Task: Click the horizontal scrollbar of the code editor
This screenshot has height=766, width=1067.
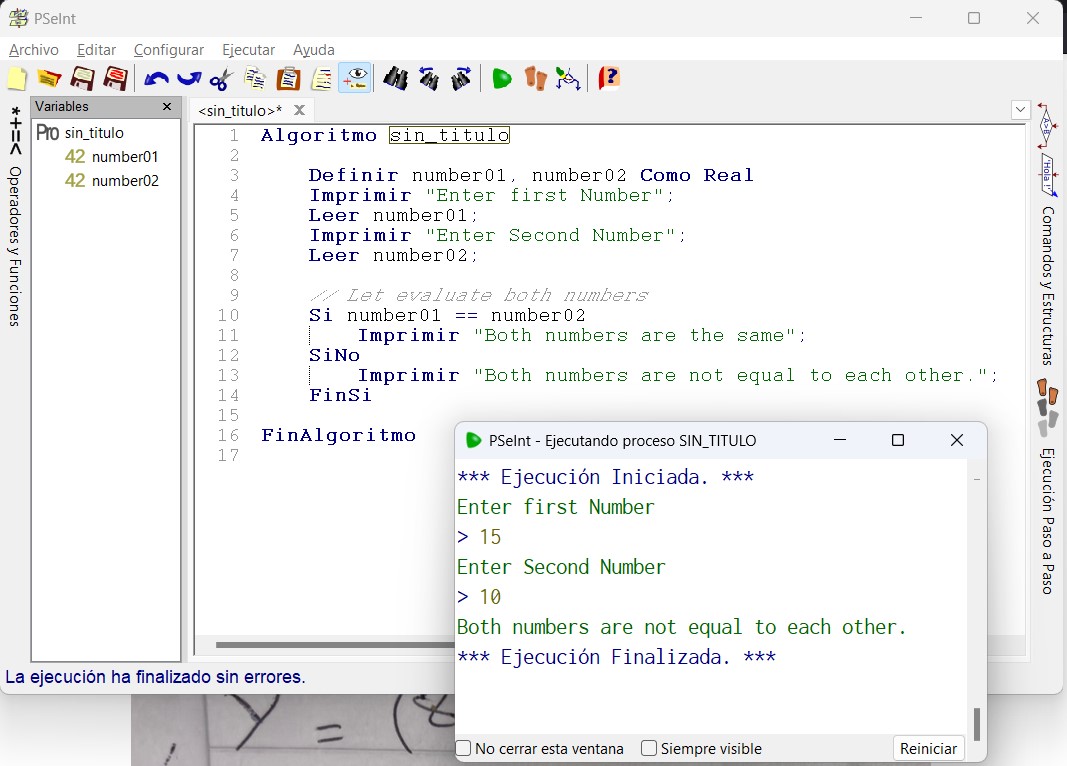Action: (335, 644)
